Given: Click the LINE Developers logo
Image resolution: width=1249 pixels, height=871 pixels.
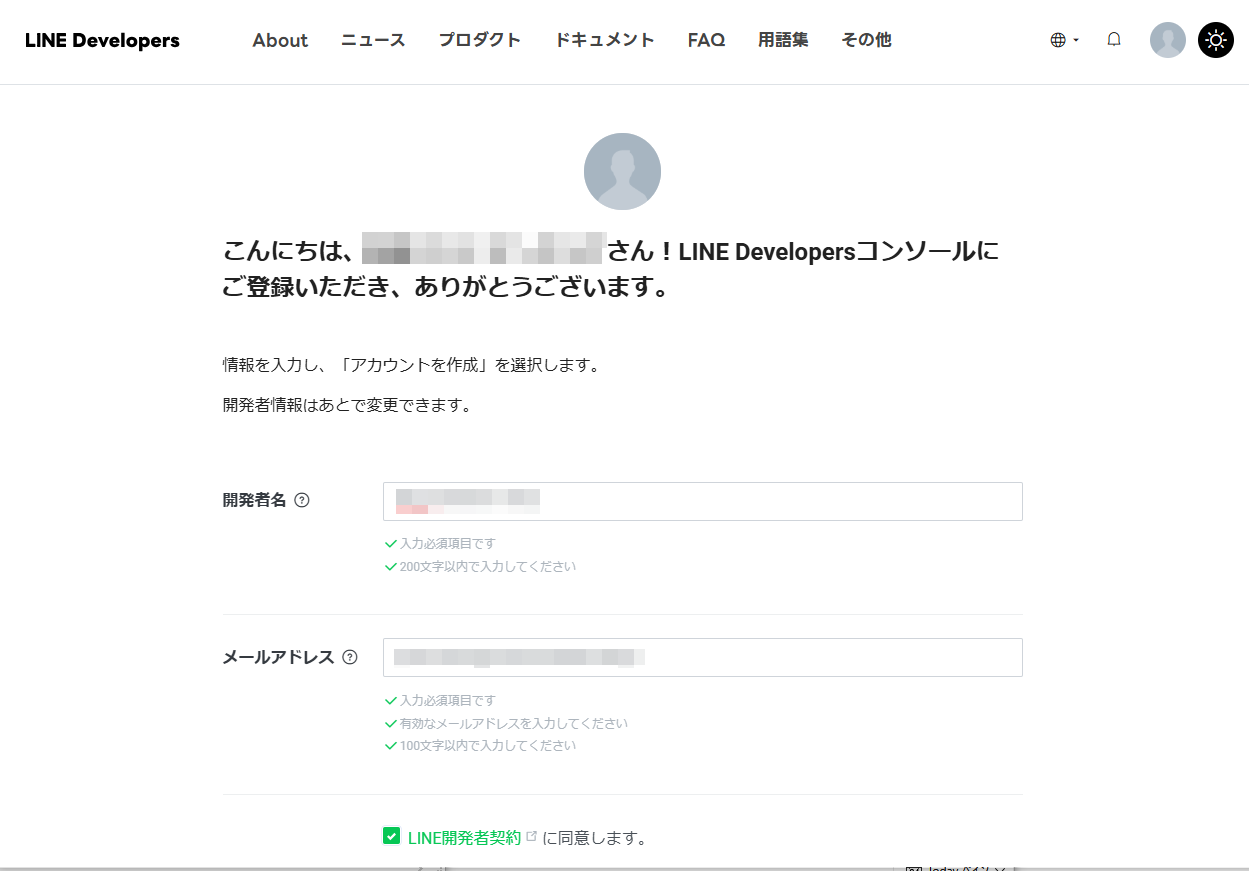Looking at the screenshot, I should 102,41.
